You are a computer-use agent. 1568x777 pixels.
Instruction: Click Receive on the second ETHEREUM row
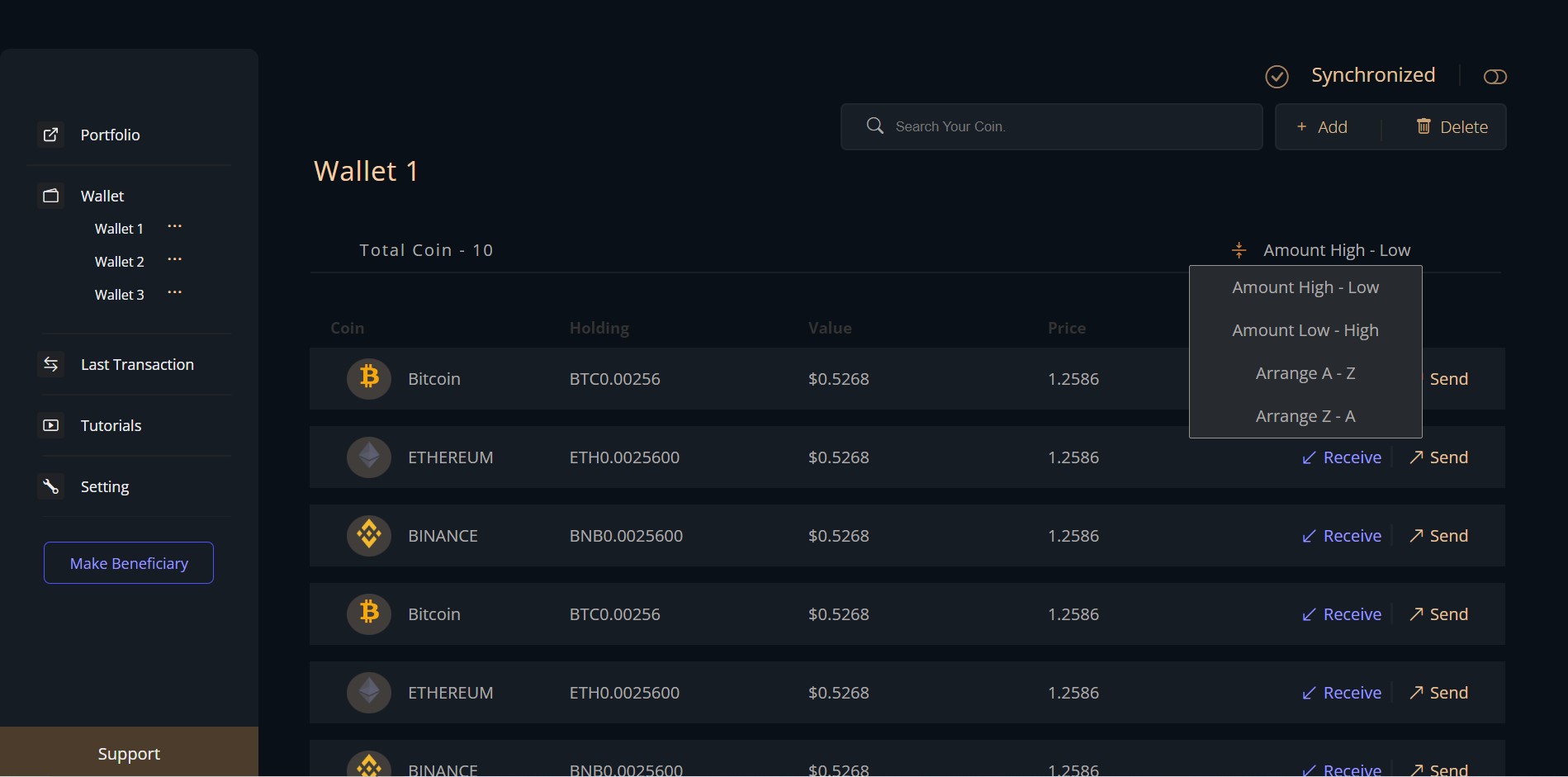(1342, 693)
